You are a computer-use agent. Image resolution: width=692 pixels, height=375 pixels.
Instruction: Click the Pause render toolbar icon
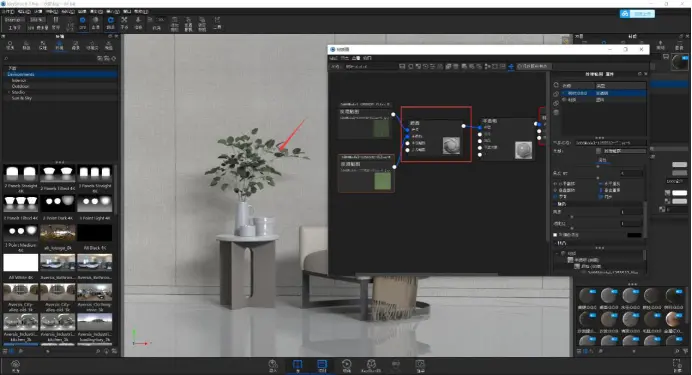pyautogui.click(x=56, y=23)
